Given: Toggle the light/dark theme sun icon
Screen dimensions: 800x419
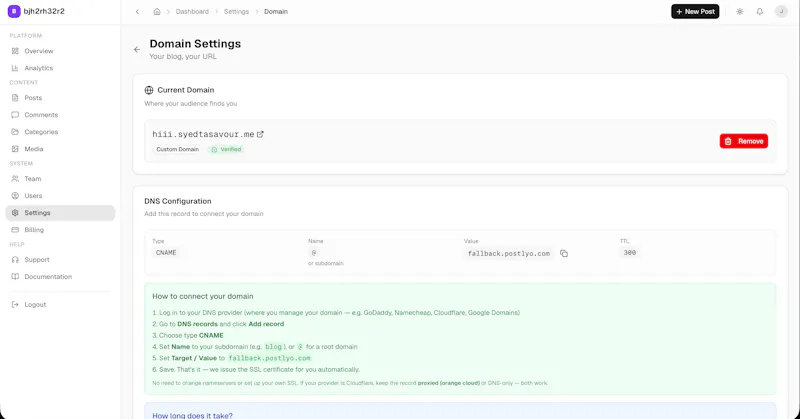Looking at the screenshot, I should pyautogui.click(x=740, y=11).
